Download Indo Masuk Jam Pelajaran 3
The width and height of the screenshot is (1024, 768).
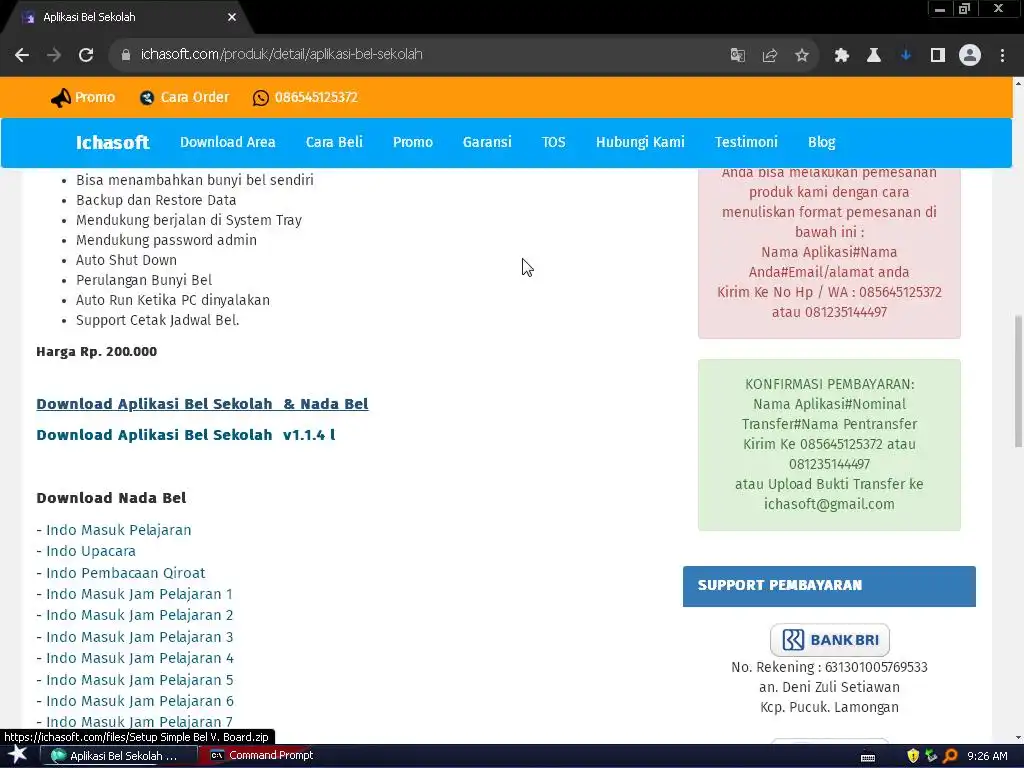pos(140,637)
